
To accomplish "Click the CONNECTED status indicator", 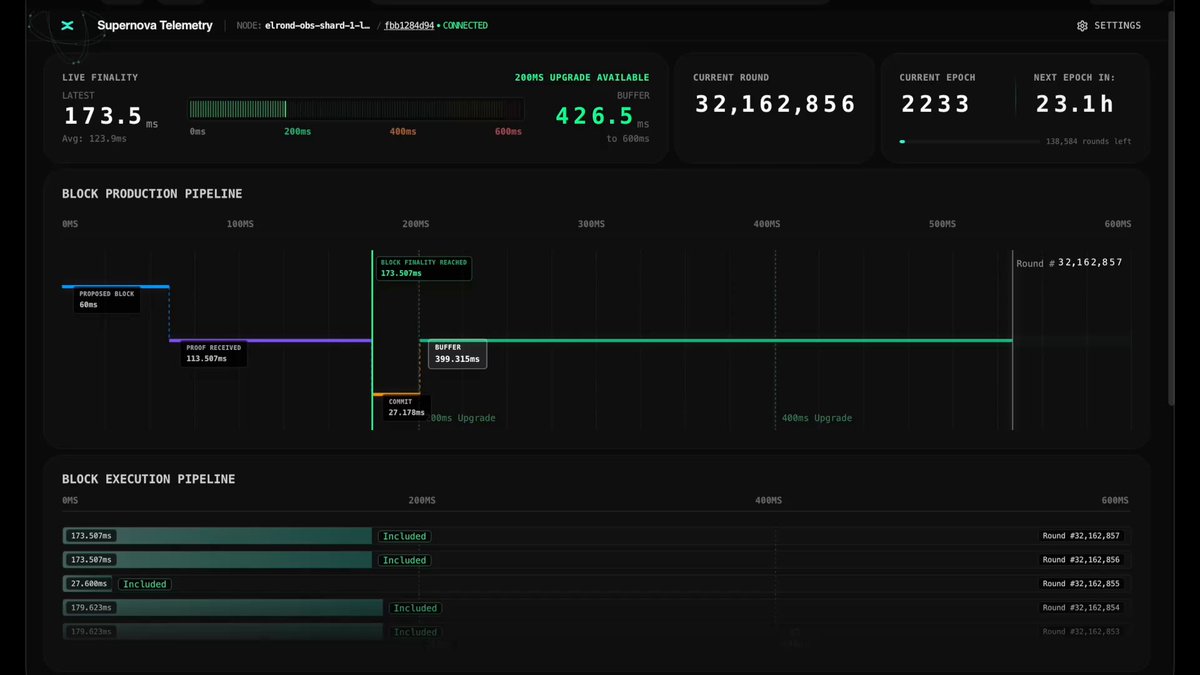I will tap(463, 26).
